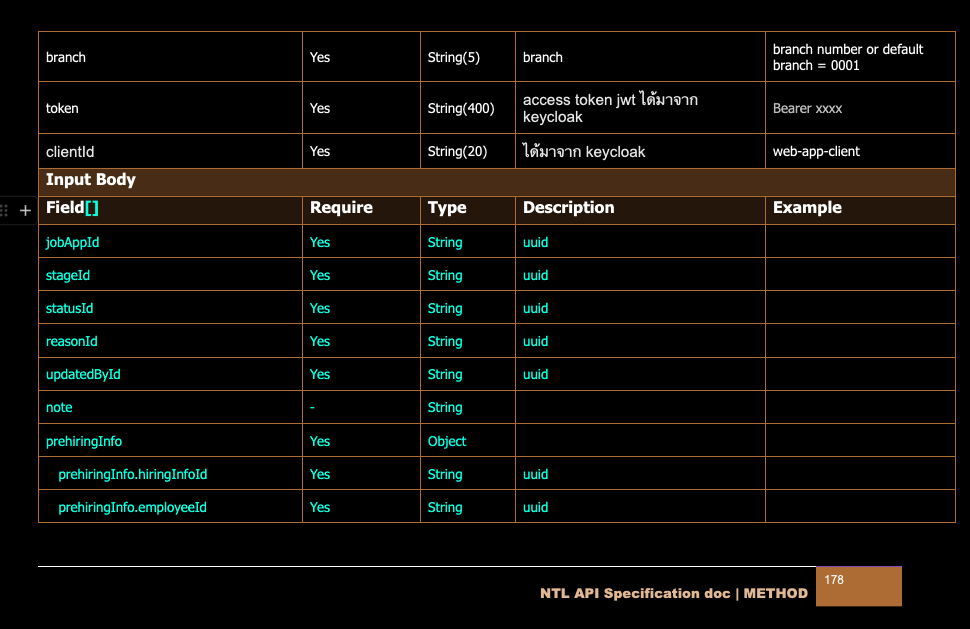The width and height of the screenshot is (970, 629).
Task: Select the reasonId field name
Action: (71, 341)
